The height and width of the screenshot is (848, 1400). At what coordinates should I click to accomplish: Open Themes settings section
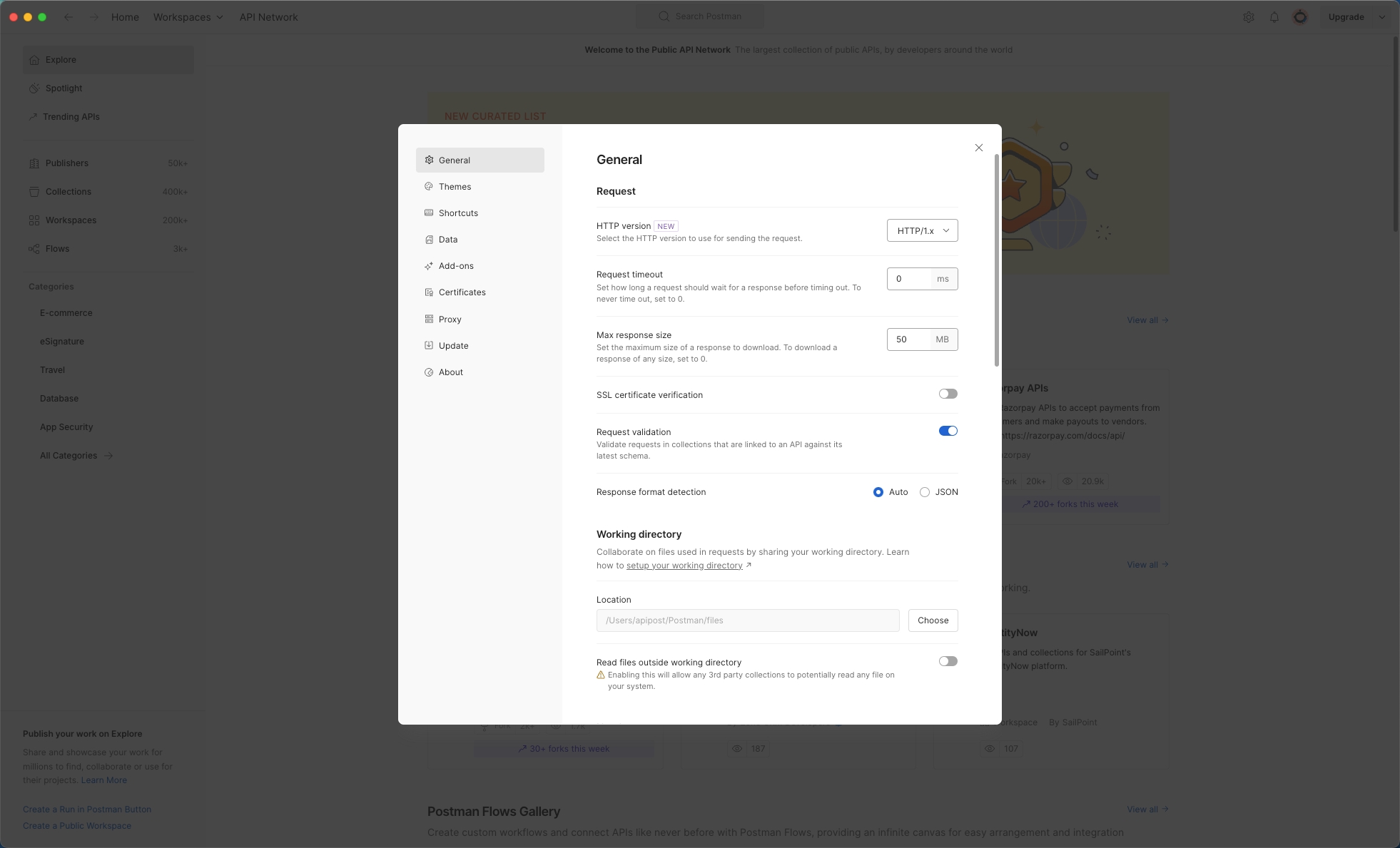click(x=480, y=187)
